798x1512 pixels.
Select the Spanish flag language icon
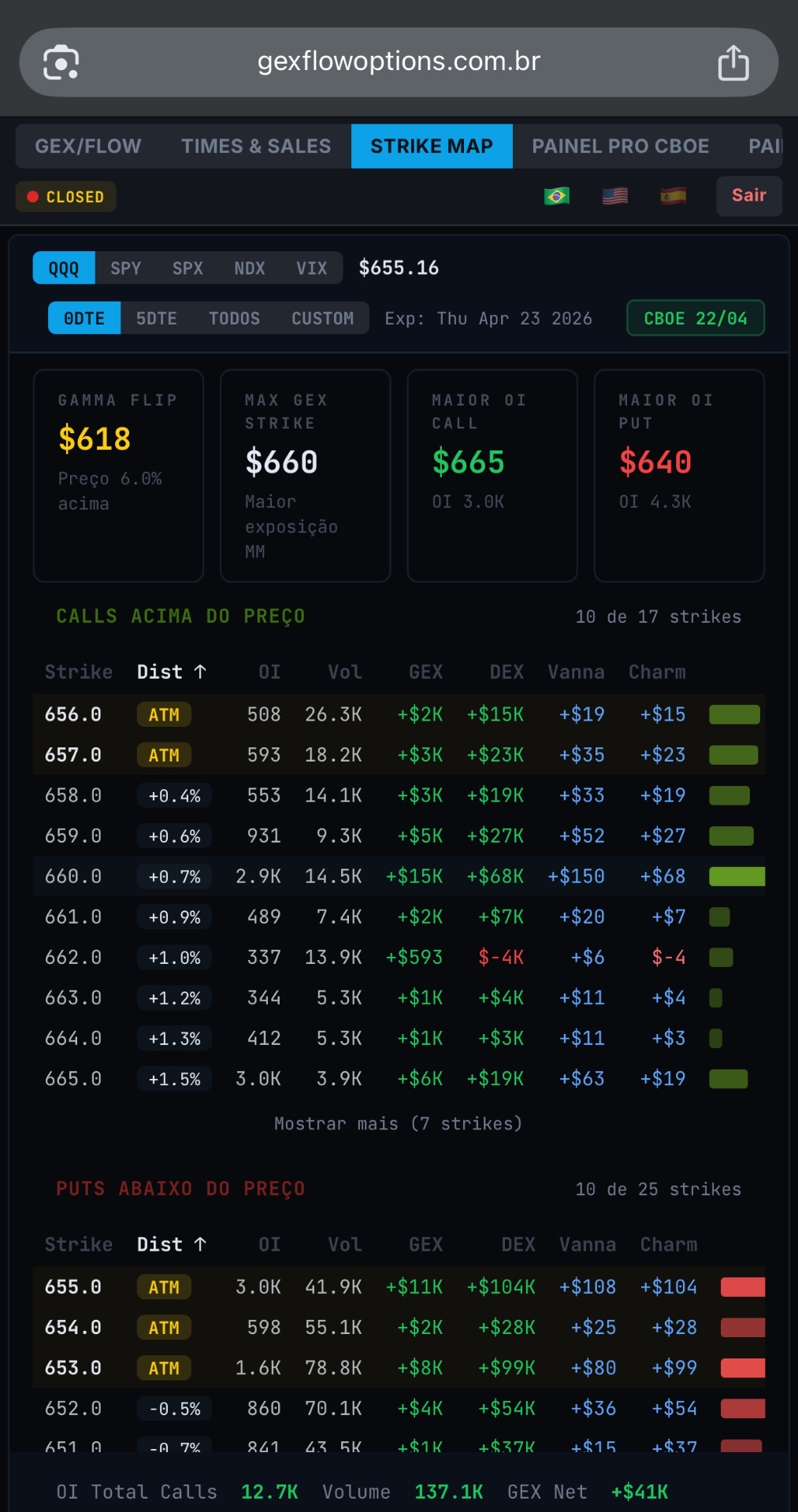tap(673, 196)
